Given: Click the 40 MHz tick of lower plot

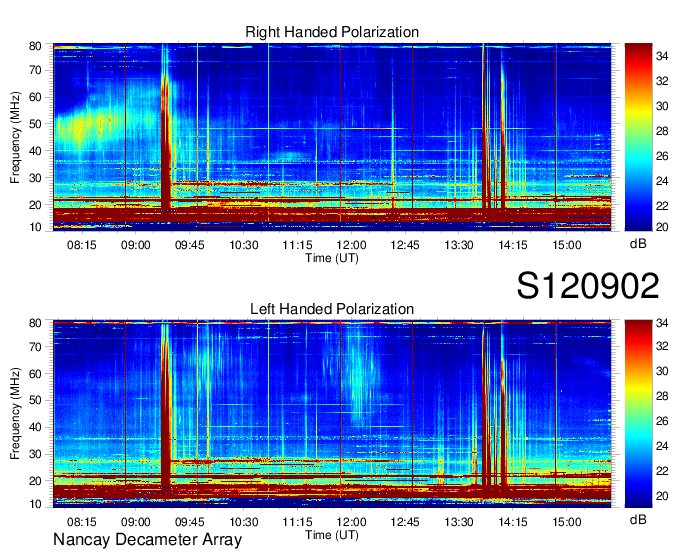Looking at the screenshot, I should [35, 427].
